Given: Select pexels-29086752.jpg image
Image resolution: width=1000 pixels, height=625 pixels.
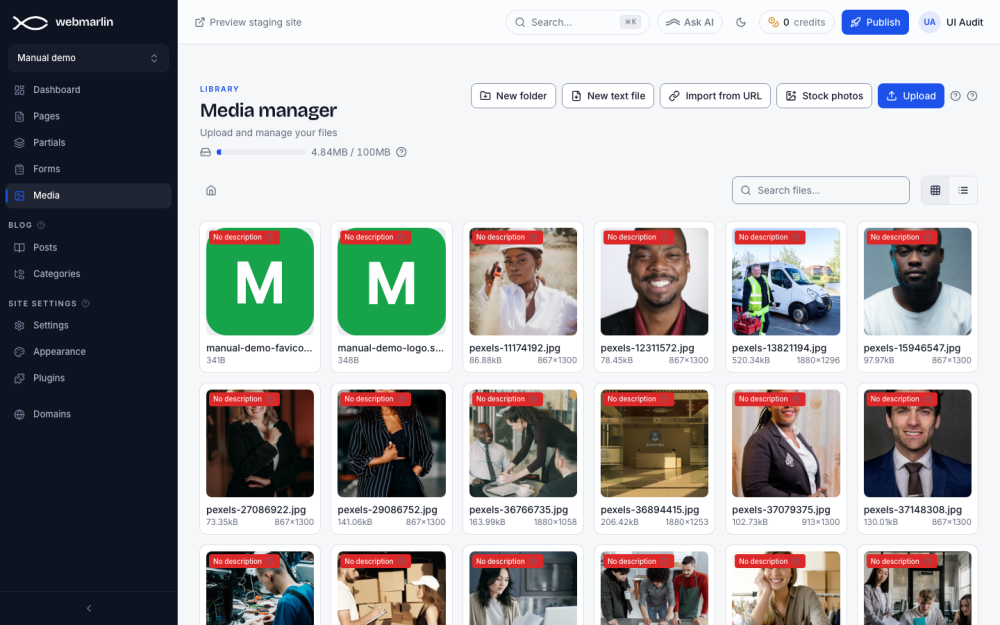Looking at the screenshot, I should click(392, 443).
